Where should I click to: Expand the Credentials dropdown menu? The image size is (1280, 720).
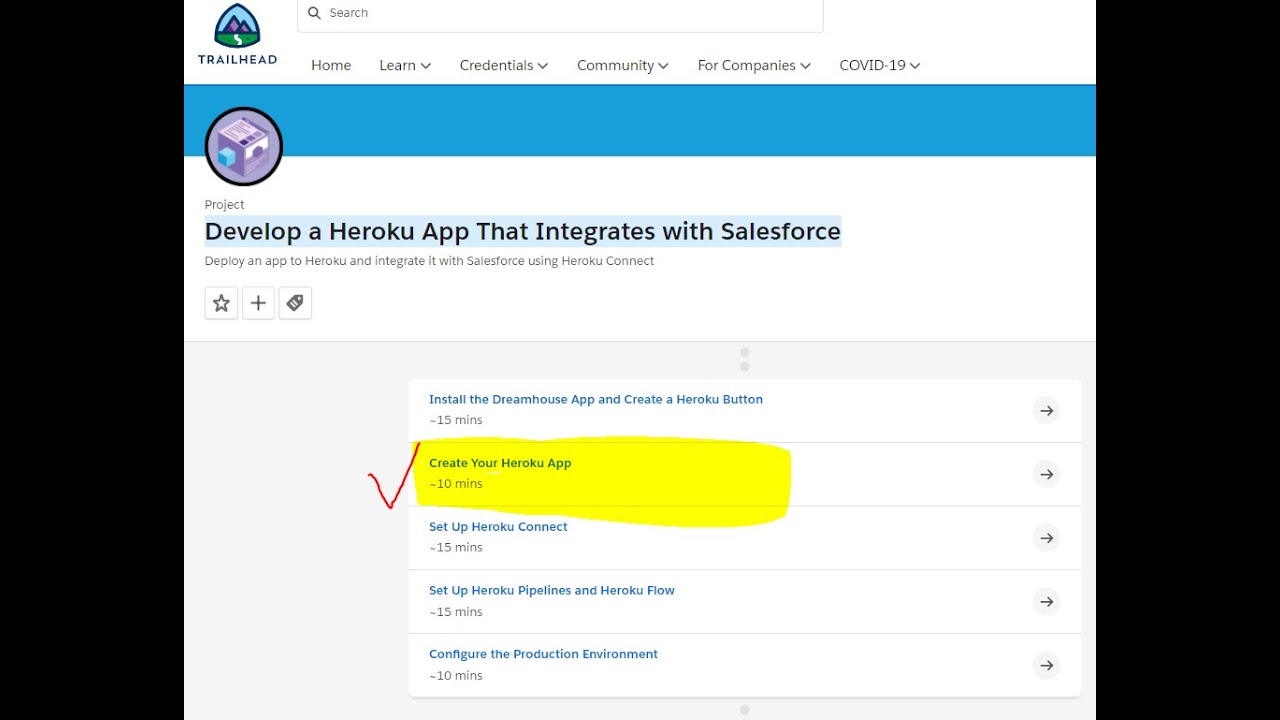504,65
